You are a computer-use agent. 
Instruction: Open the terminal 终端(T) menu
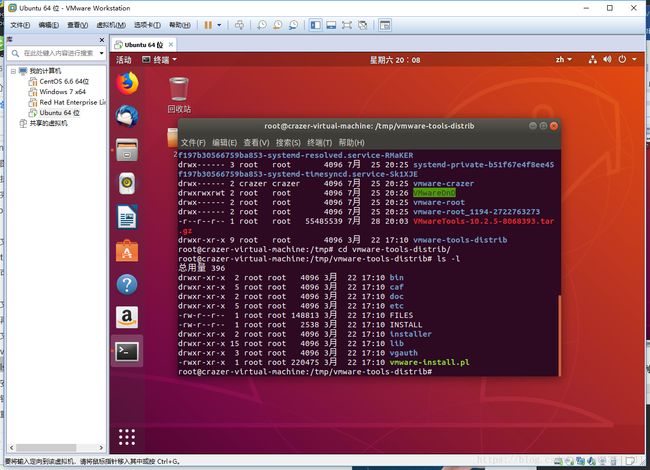320,143
